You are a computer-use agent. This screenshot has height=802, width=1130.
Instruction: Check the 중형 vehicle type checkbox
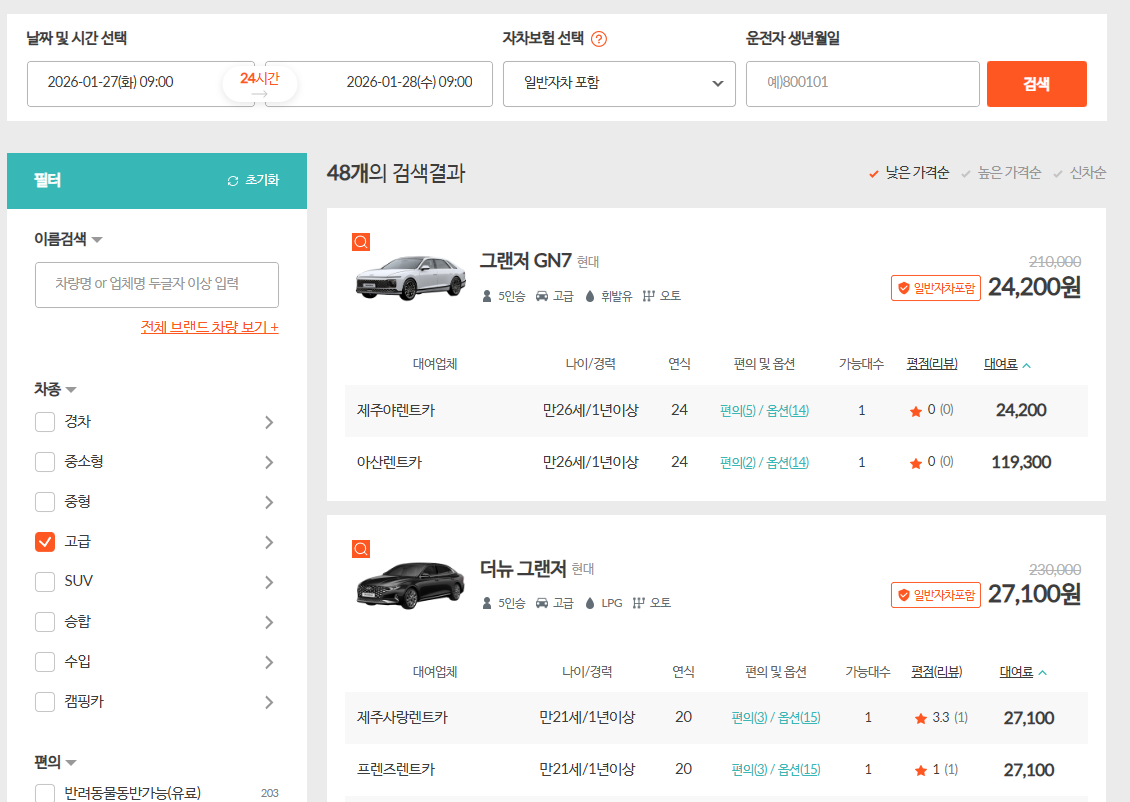click(45, 502)
